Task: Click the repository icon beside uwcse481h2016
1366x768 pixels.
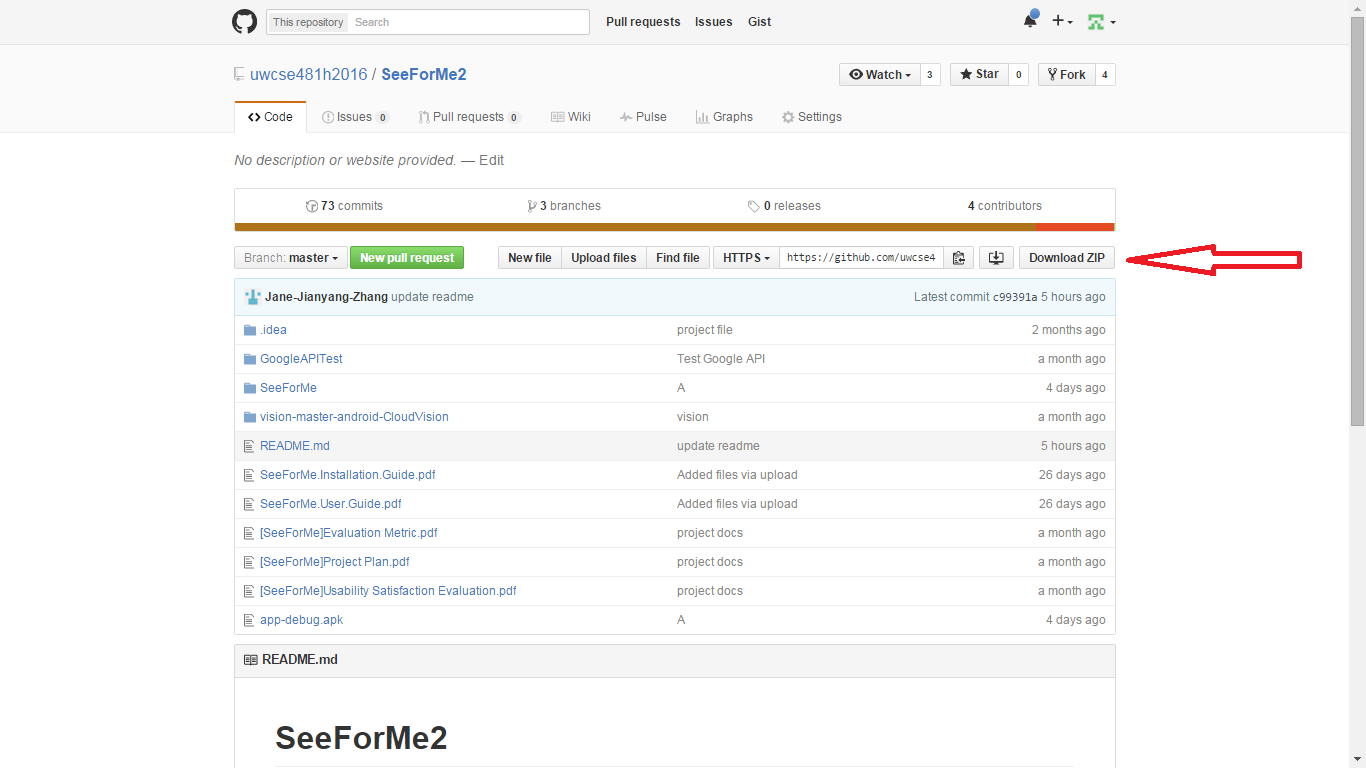Action: [x=239, y=75]
